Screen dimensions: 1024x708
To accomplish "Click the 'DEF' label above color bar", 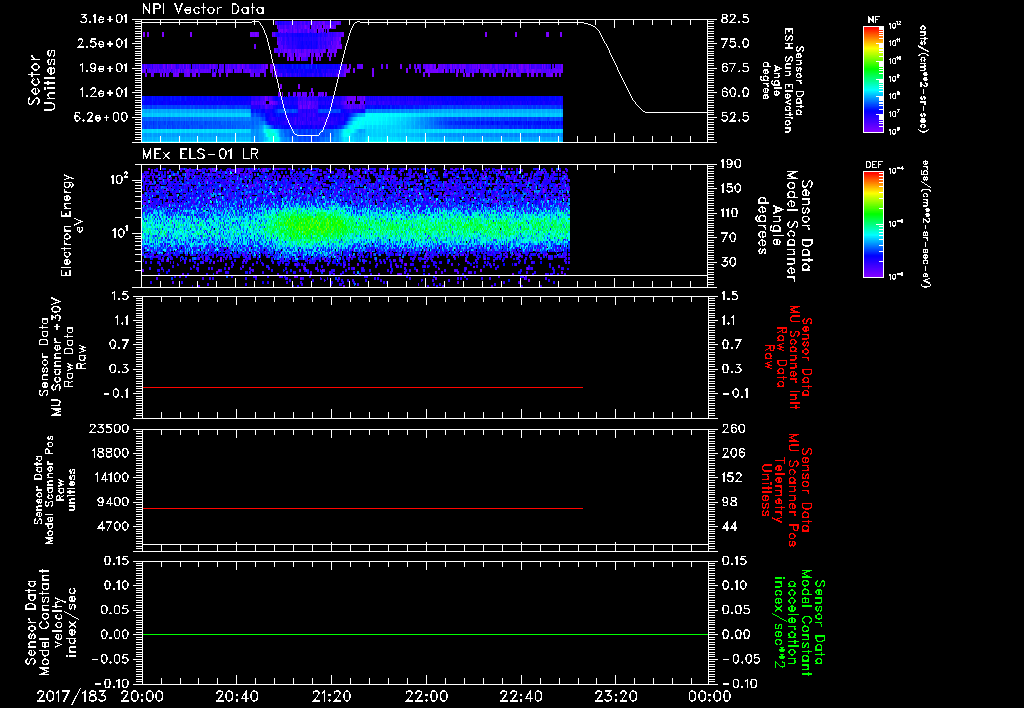I will point(873,165).
